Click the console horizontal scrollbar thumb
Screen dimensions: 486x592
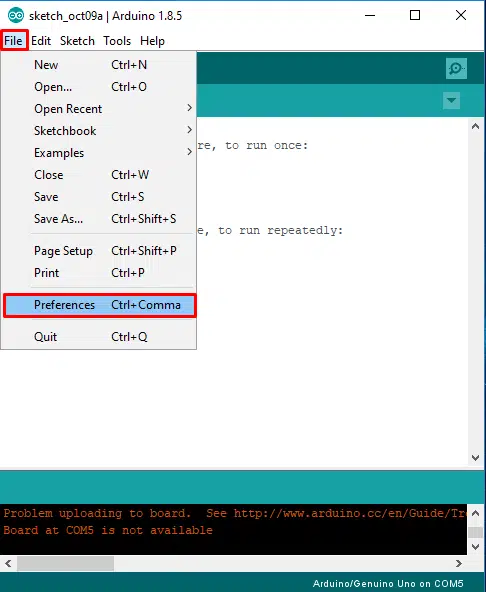pyautogui.click(x=65, y=564)
